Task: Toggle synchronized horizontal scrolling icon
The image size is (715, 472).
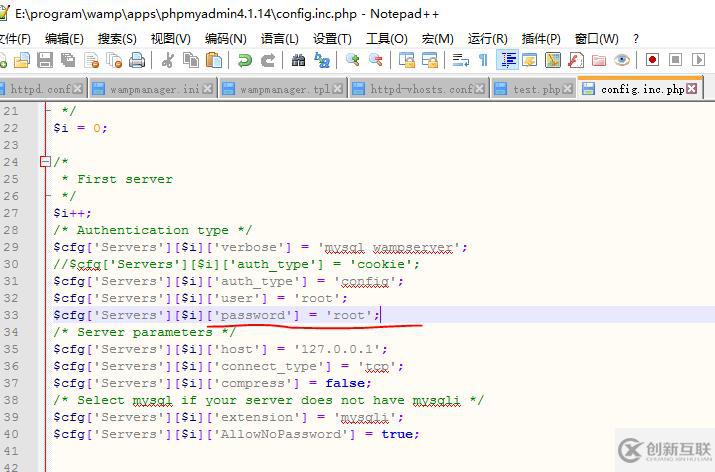Action: pyautogui.click(x=430, y=60)
